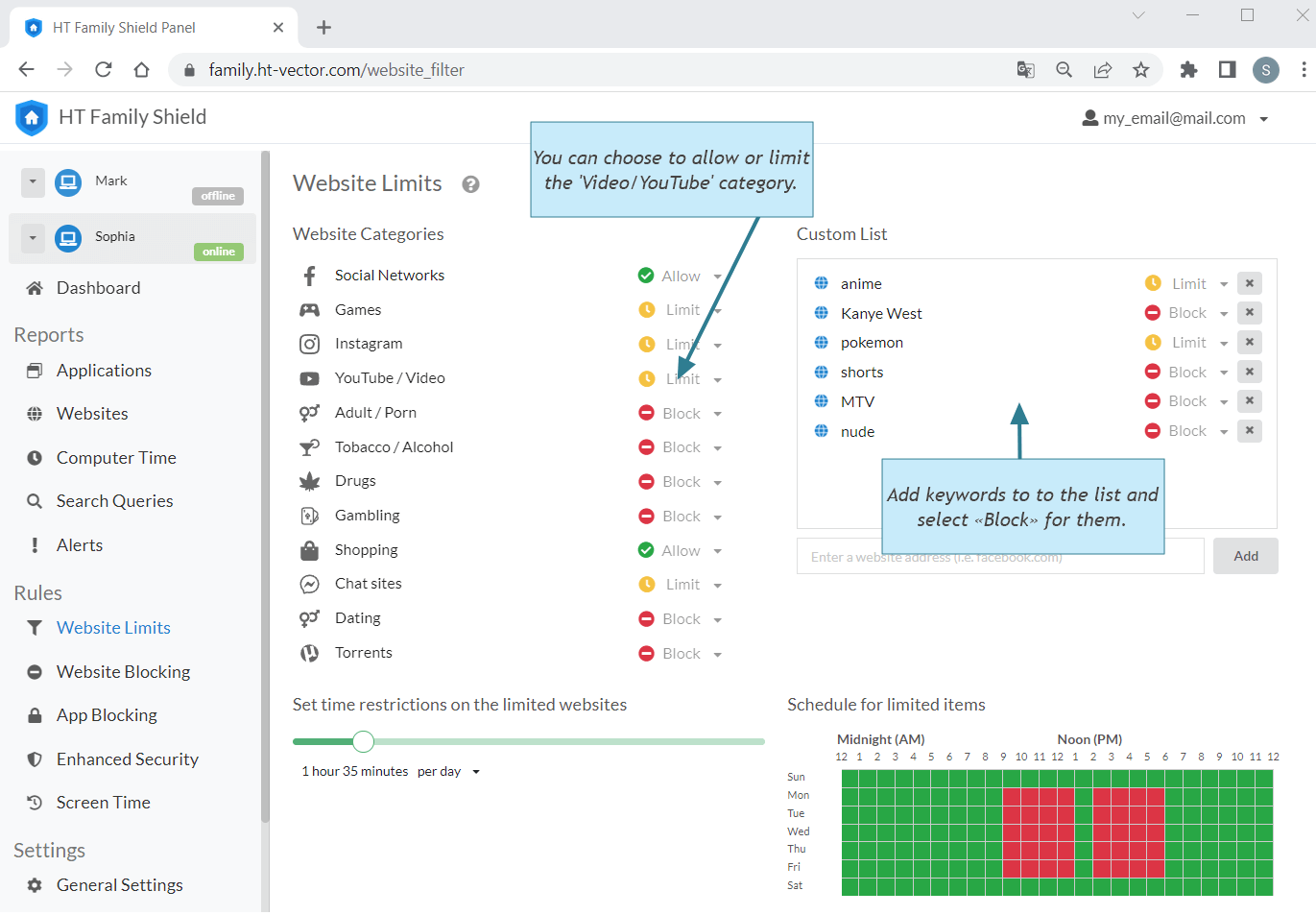Remove the anime entry from Custom List
The width and height of the screenshot is (1316, 915).
[x=1249, y=283]
